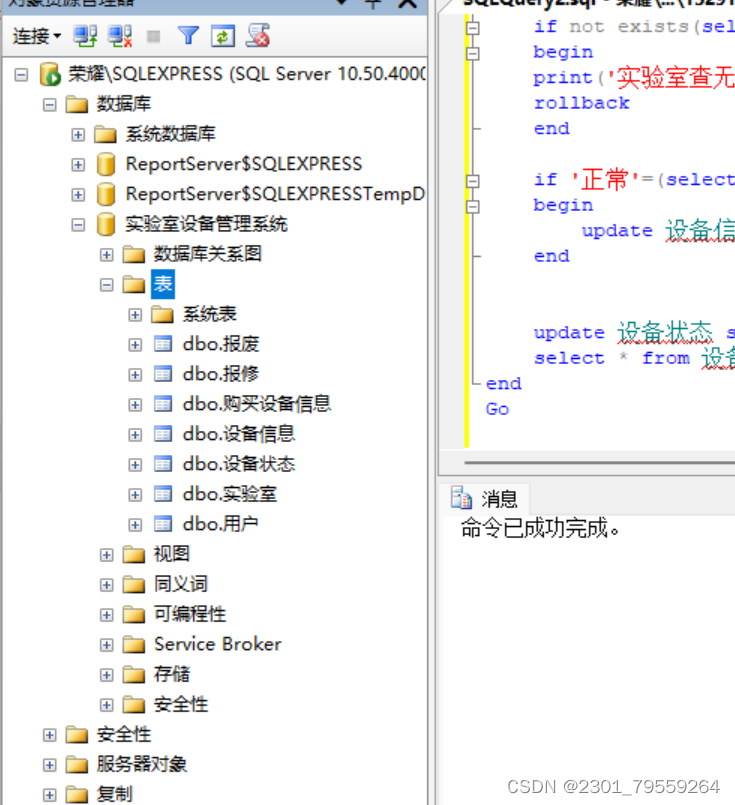This screenshot has width=735, height=805.
Task: Click the 视图 folder icon
Action: point(134,554)
